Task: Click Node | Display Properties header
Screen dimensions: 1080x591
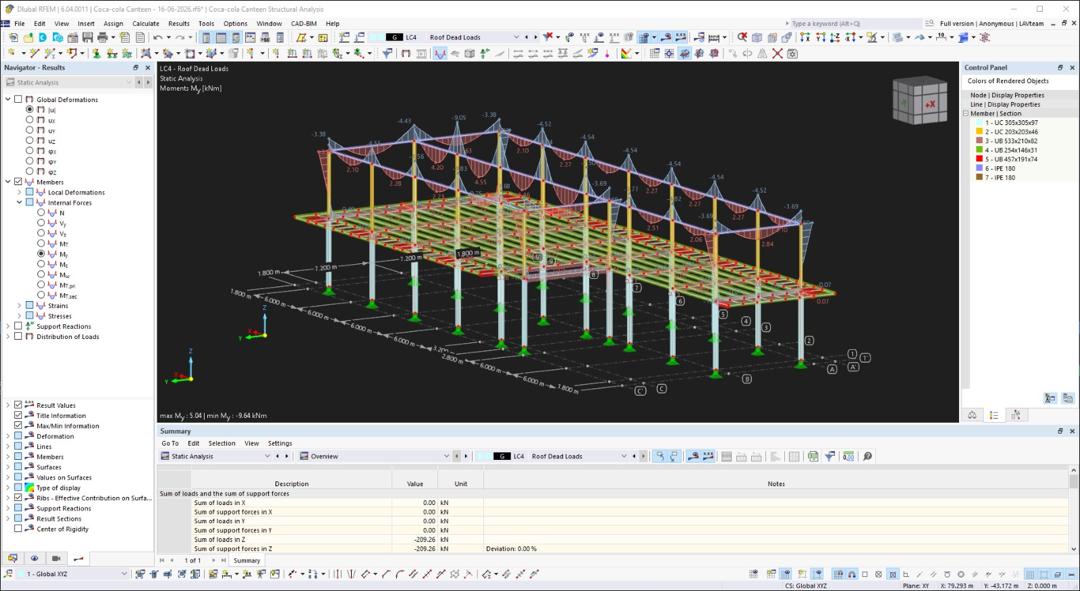Action: tap(1006, 95)
